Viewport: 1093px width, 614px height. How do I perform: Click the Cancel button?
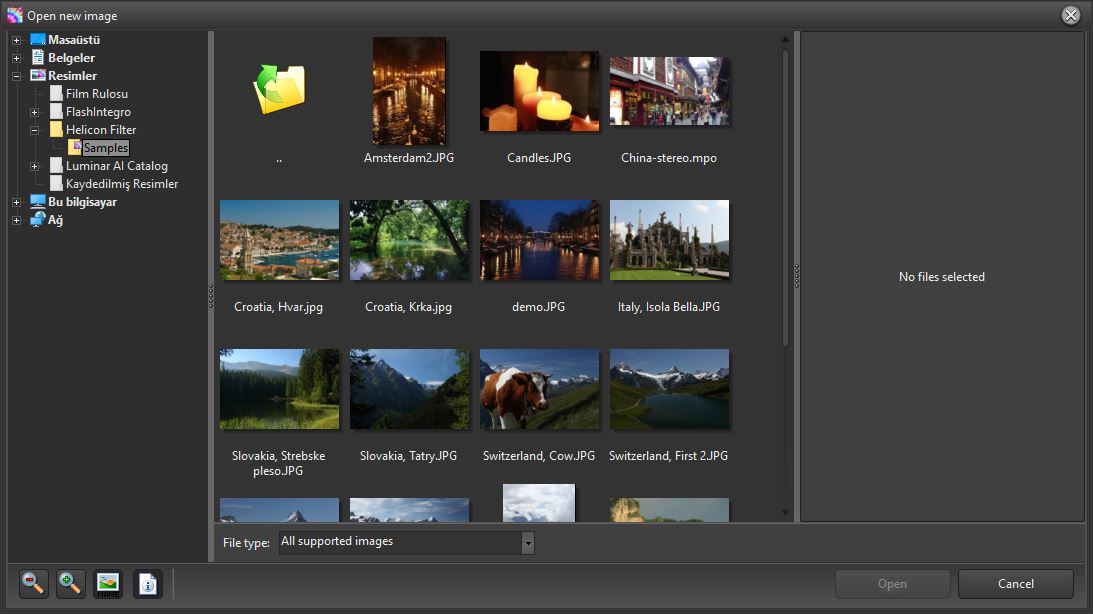[x=1016, y=584]
